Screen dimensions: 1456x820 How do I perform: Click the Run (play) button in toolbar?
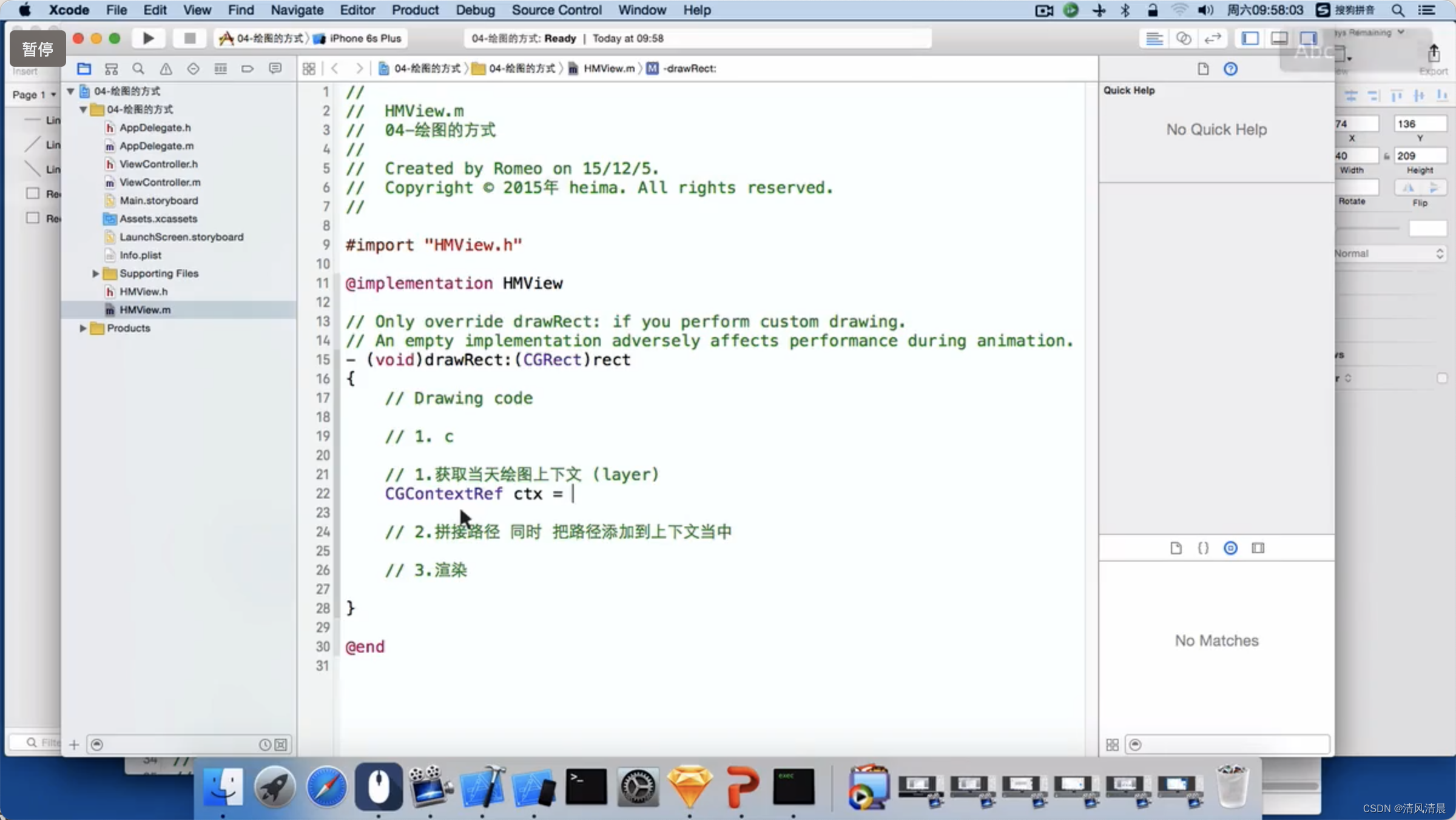coord(148,38)
